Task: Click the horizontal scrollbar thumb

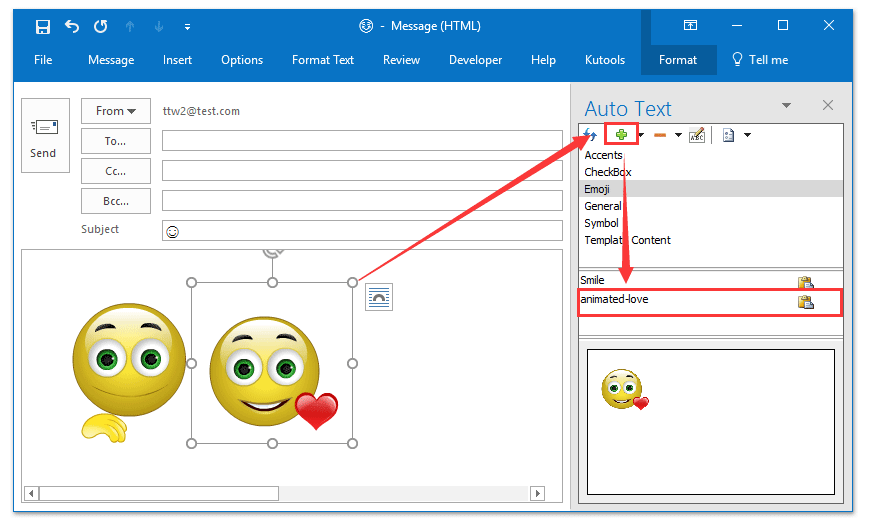Action: 159,493
